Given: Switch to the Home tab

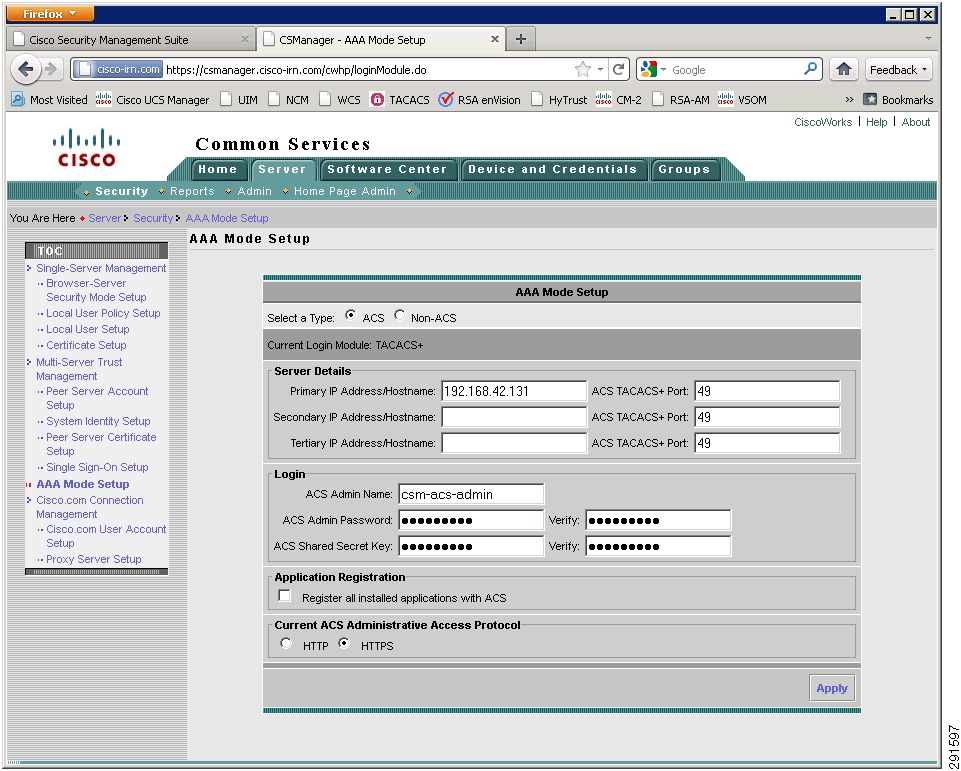Looking at the screenshot, I should click(x=218, y=169).
